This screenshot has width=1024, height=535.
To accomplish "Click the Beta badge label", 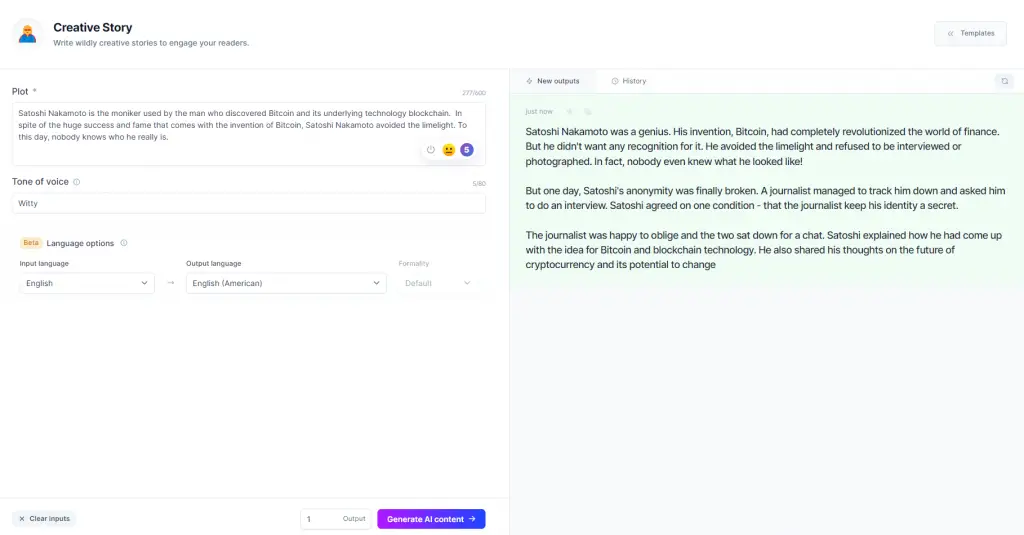I will pos(31,243).
